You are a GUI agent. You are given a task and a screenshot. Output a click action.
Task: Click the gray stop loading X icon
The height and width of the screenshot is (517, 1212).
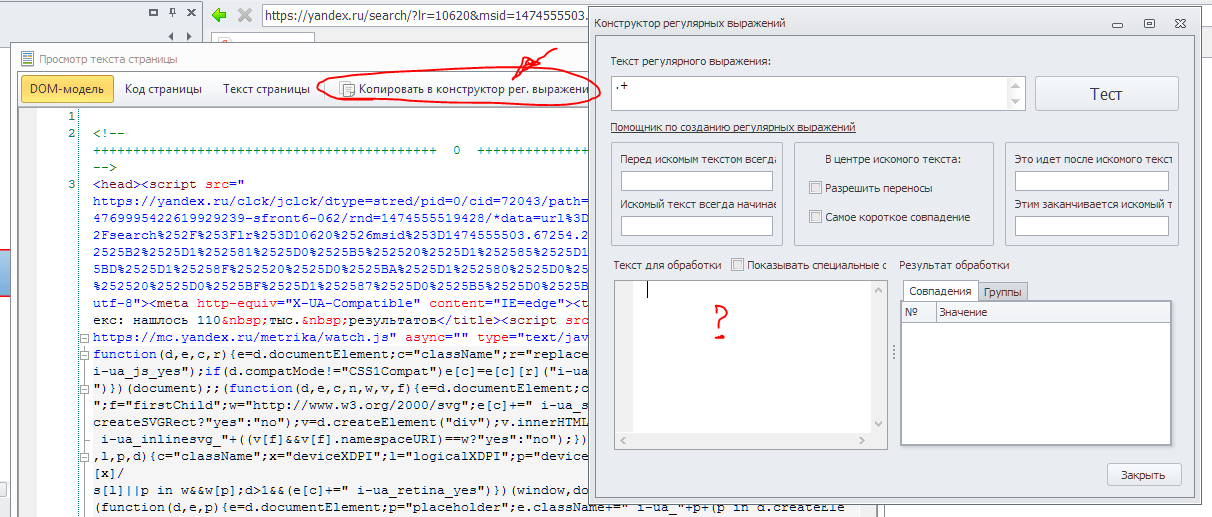tap(245, 15)
